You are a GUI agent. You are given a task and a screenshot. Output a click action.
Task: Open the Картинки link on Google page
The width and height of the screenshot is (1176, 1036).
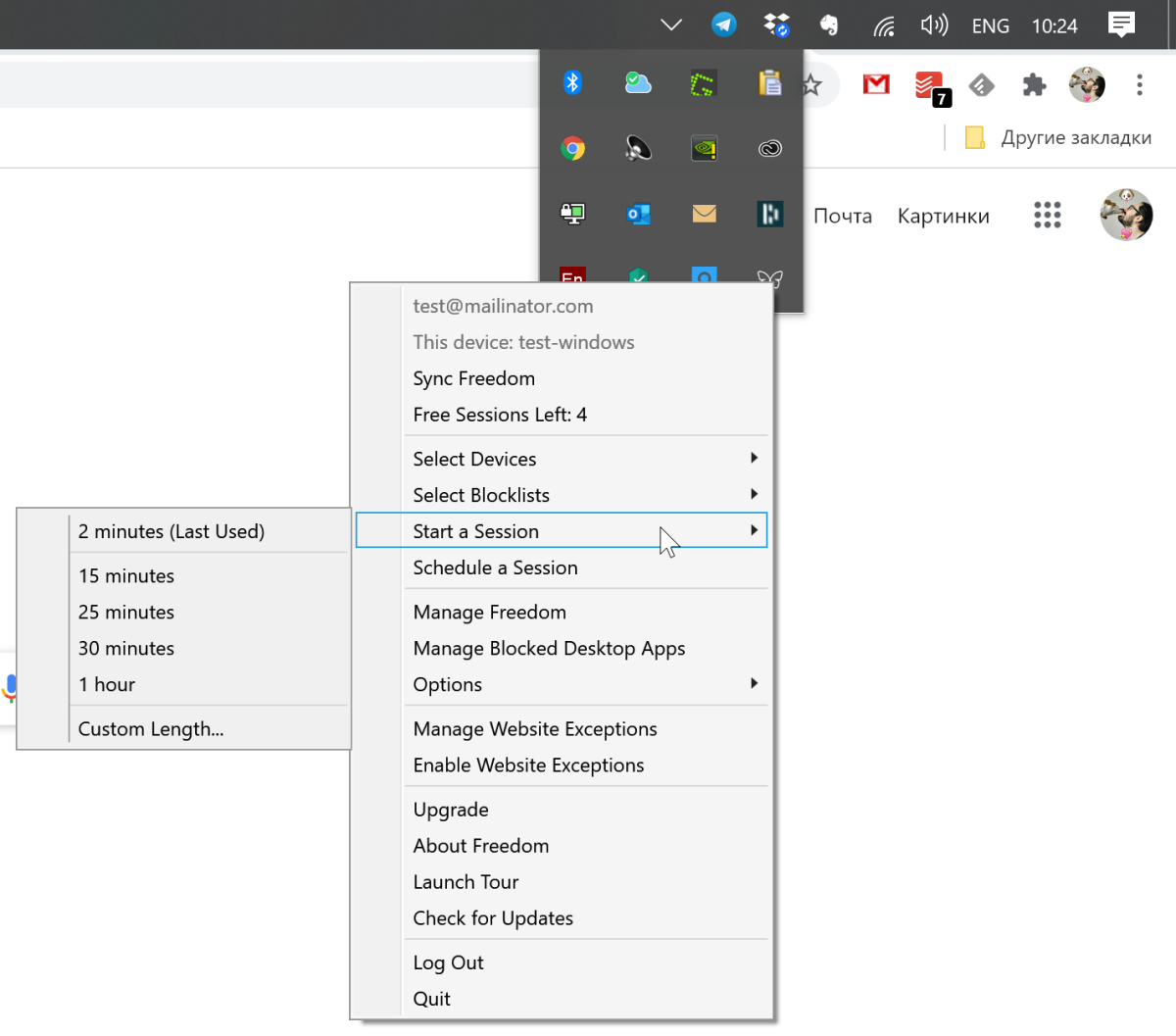944,216
